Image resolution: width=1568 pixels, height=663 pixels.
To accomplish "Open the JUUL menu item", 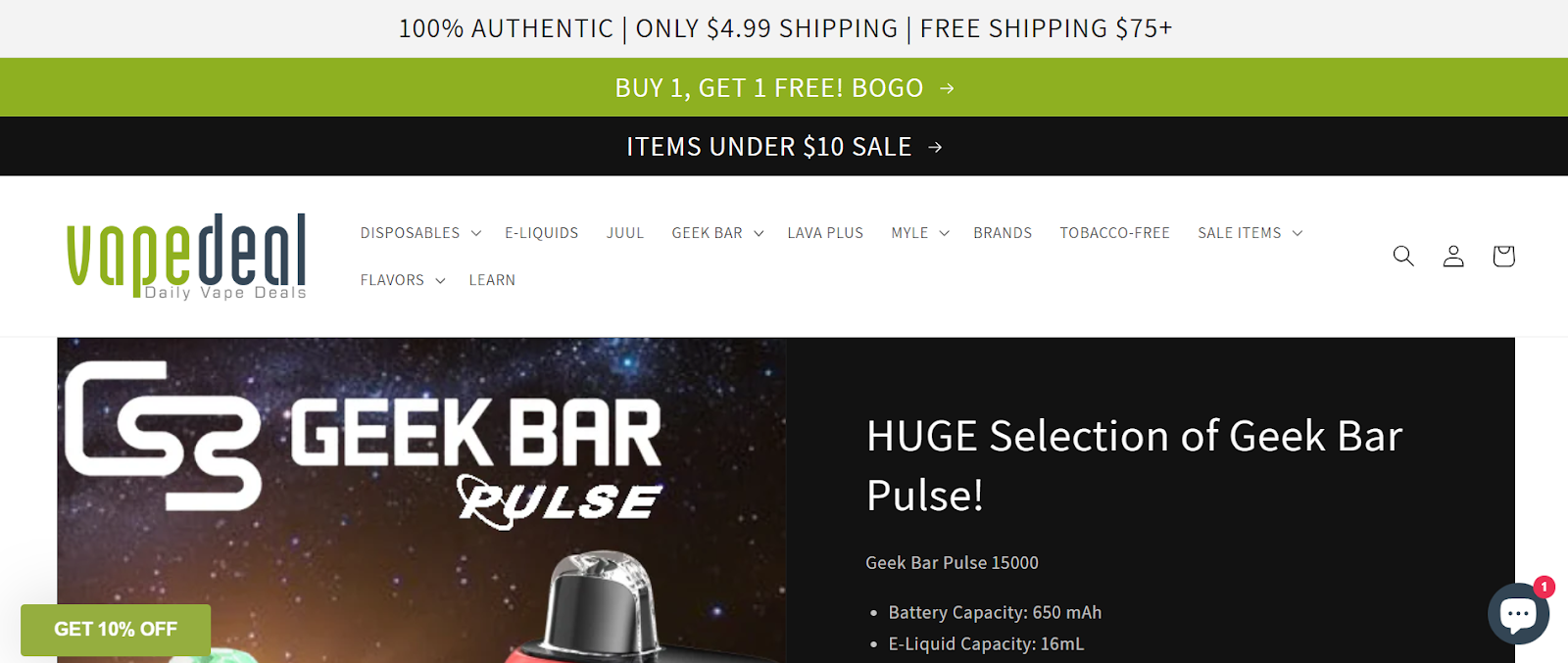I will pos(625,233).
